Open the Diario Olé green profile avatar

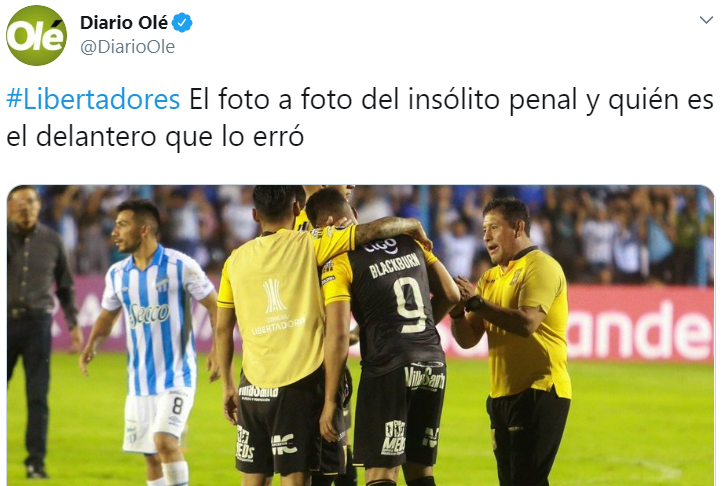pyautogui.click(x=36, y=36)
